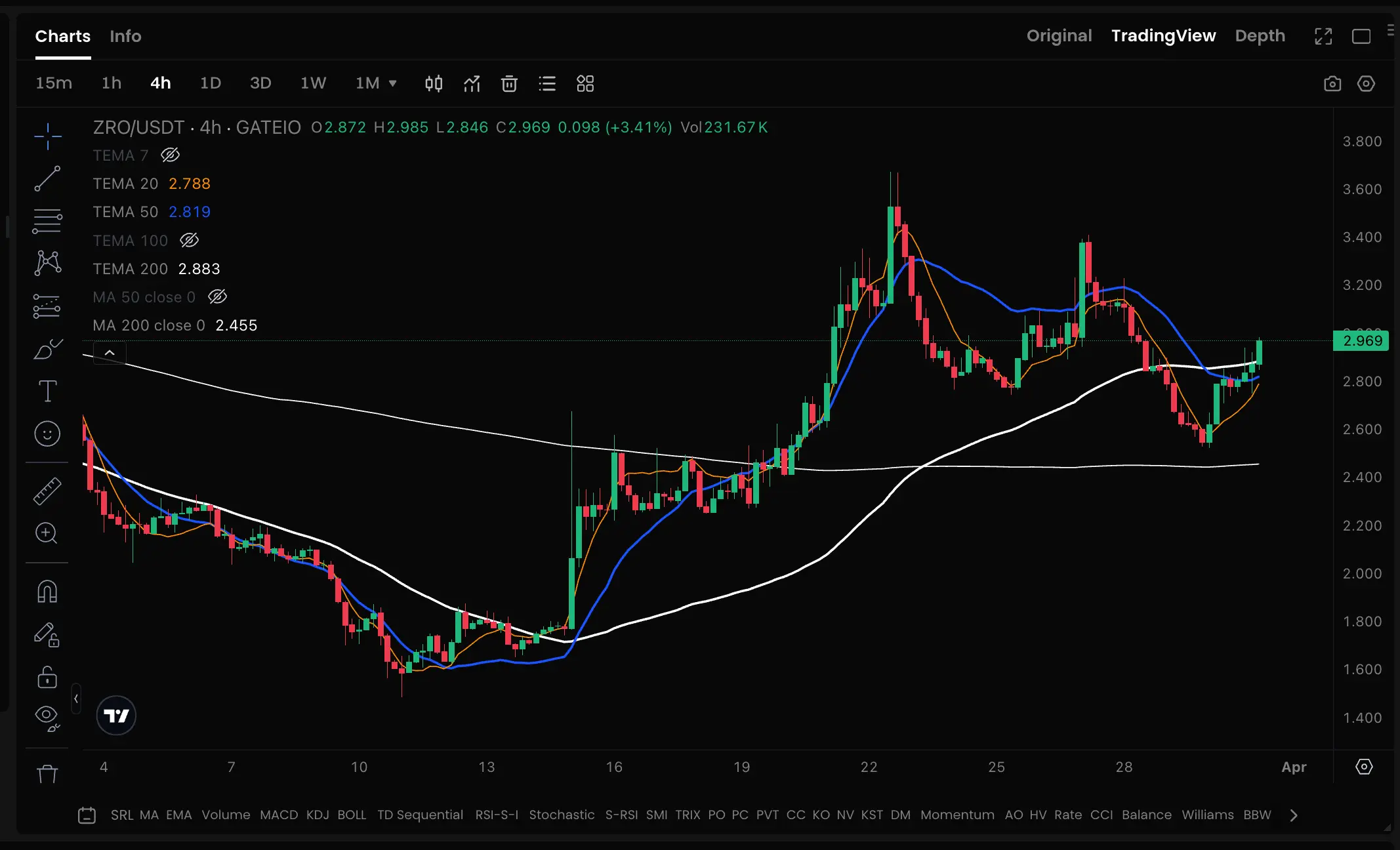Open the 1M timeframe dropdown arrow

393,83
